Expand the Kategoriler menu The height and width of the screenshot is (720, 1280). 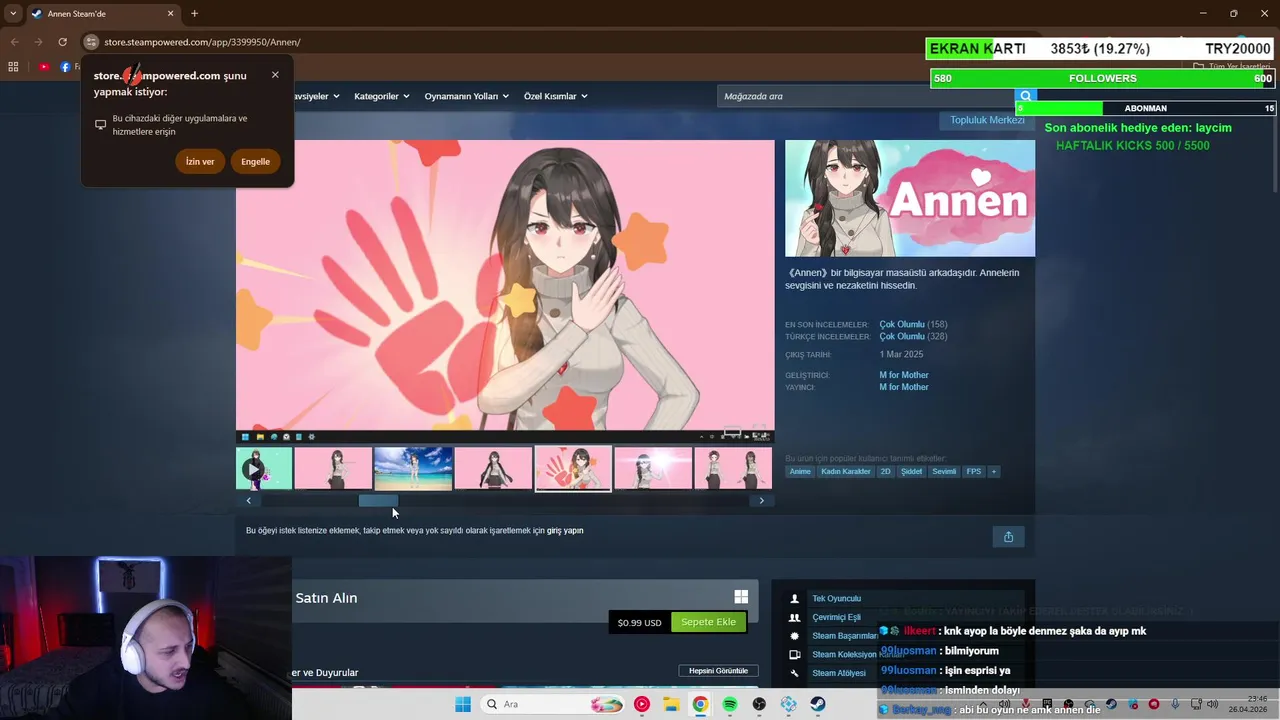click(x=382, y=96)
